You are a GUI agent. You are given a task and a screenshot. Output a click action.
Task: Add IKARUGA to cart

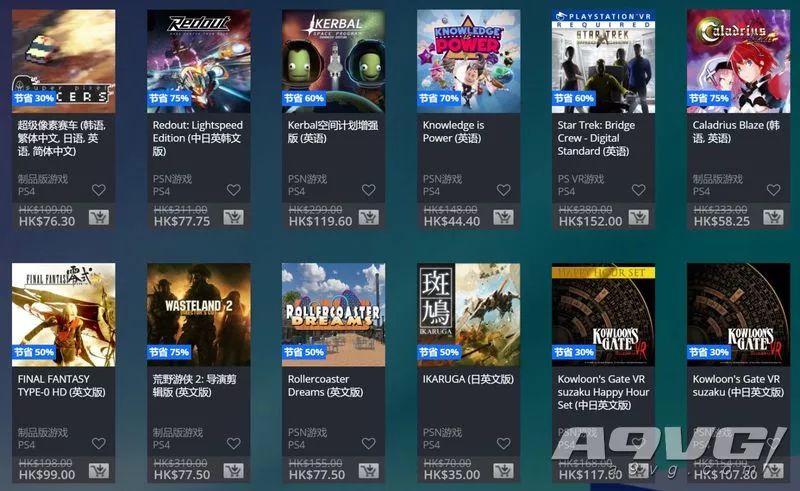pyautogui.click(x=504, y=471)
